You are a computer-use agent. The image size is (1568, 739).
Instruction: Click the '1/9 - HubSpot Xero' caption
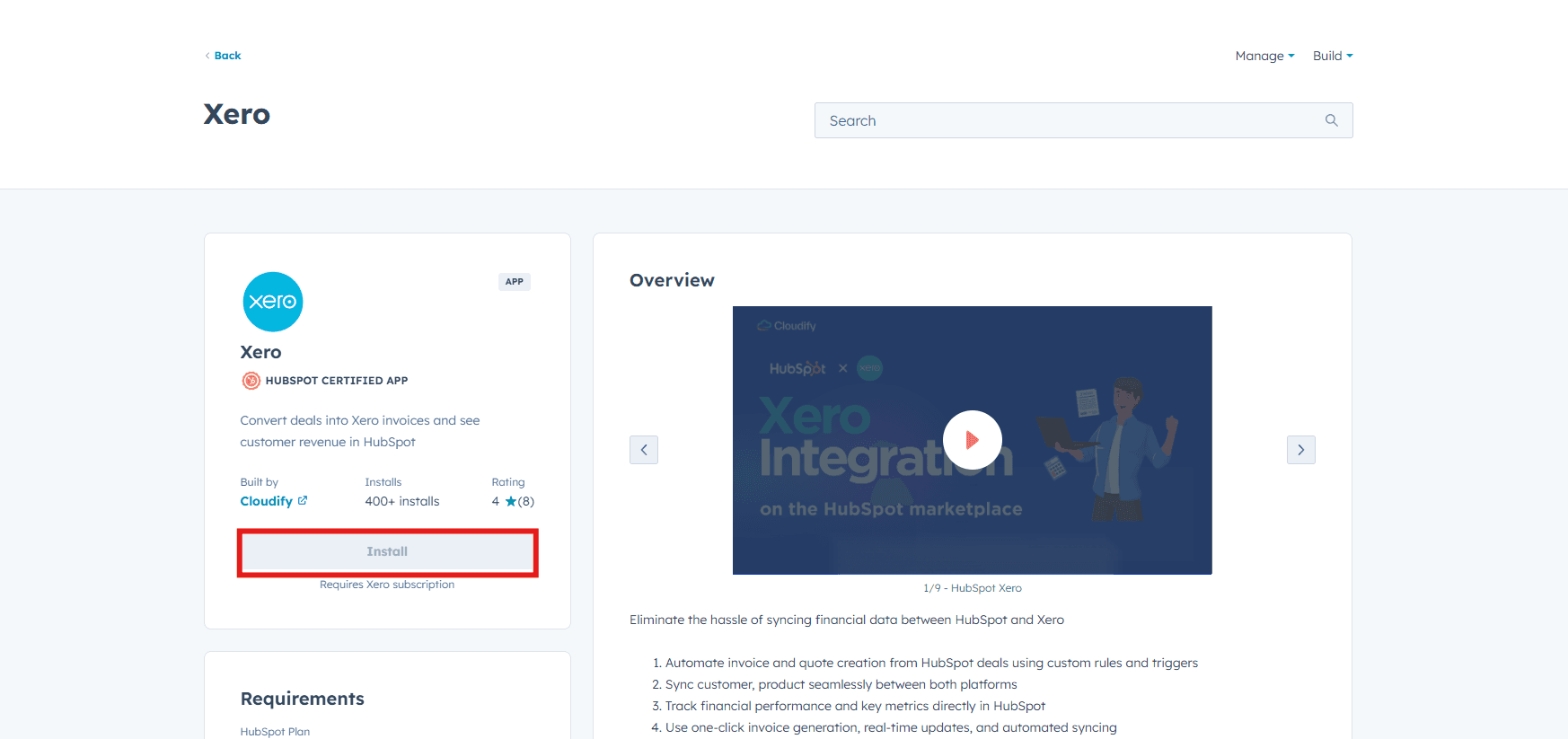coord(973,588)
